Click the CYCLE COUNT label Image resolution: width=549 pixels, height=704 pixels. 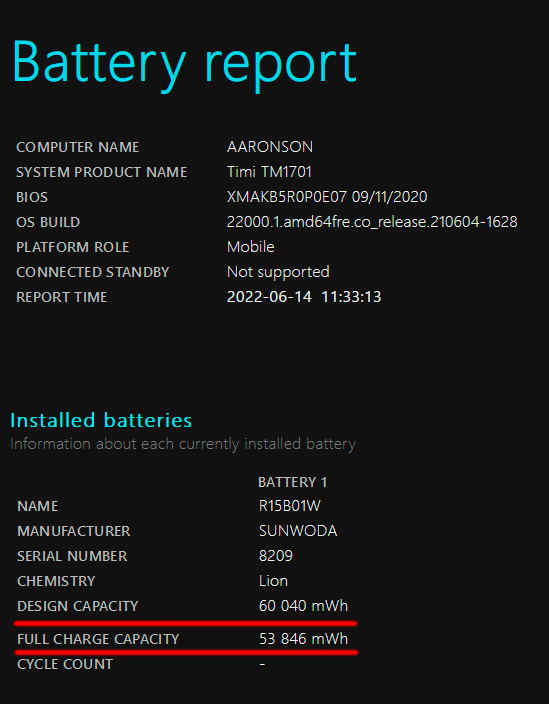65,664
